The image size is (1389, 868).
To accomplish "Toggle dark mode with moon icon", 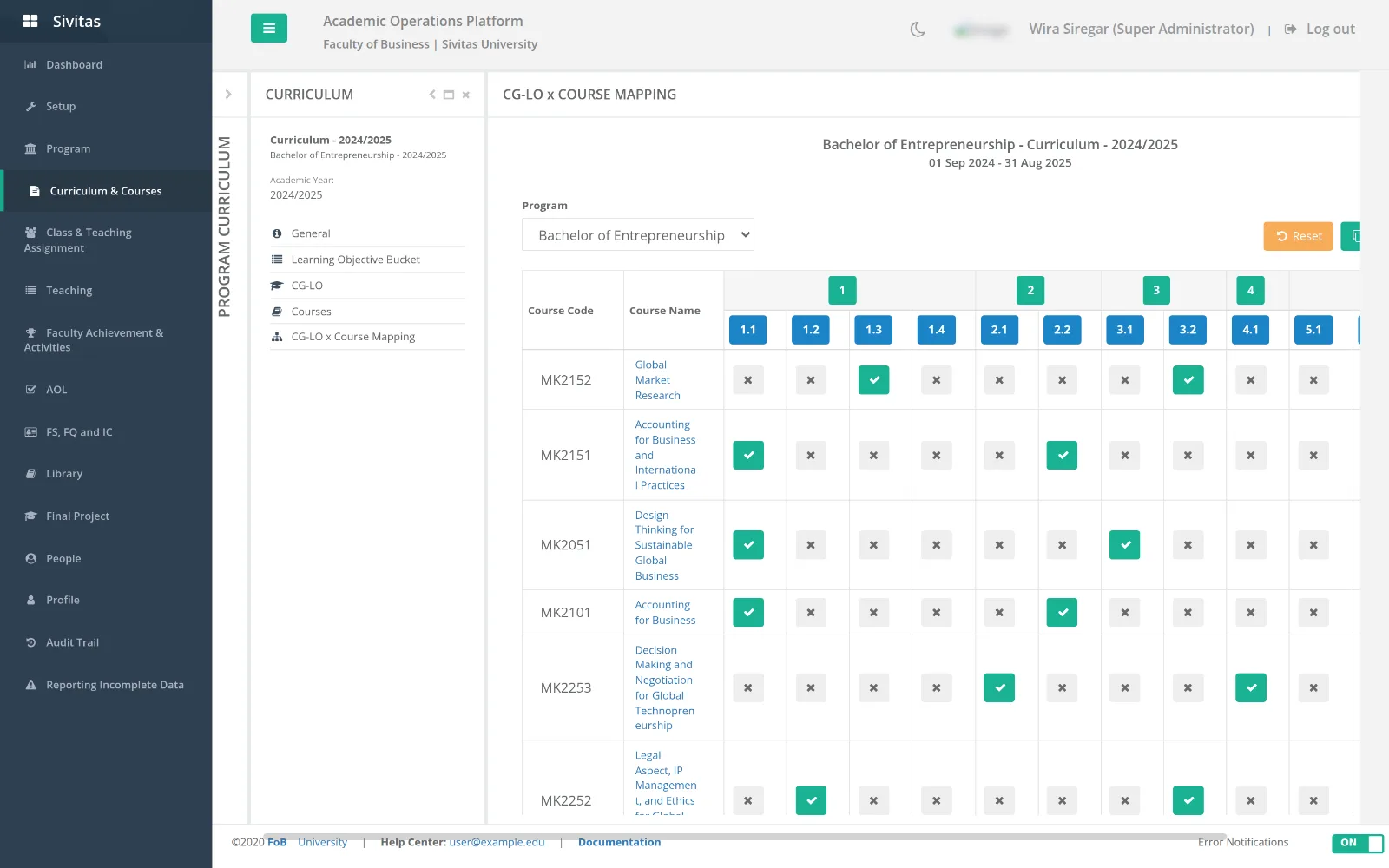I will tap(918, 30).
